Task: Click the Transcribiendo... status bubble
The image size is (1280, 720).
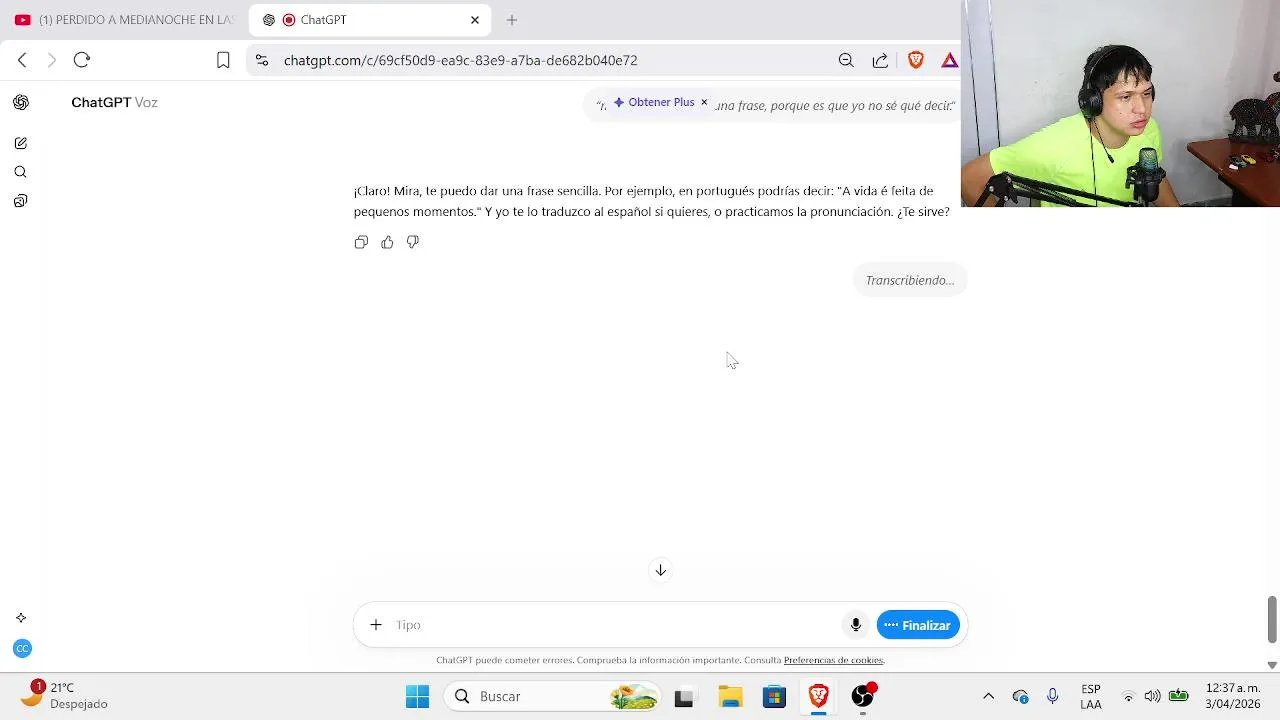Action: point(910,280)
